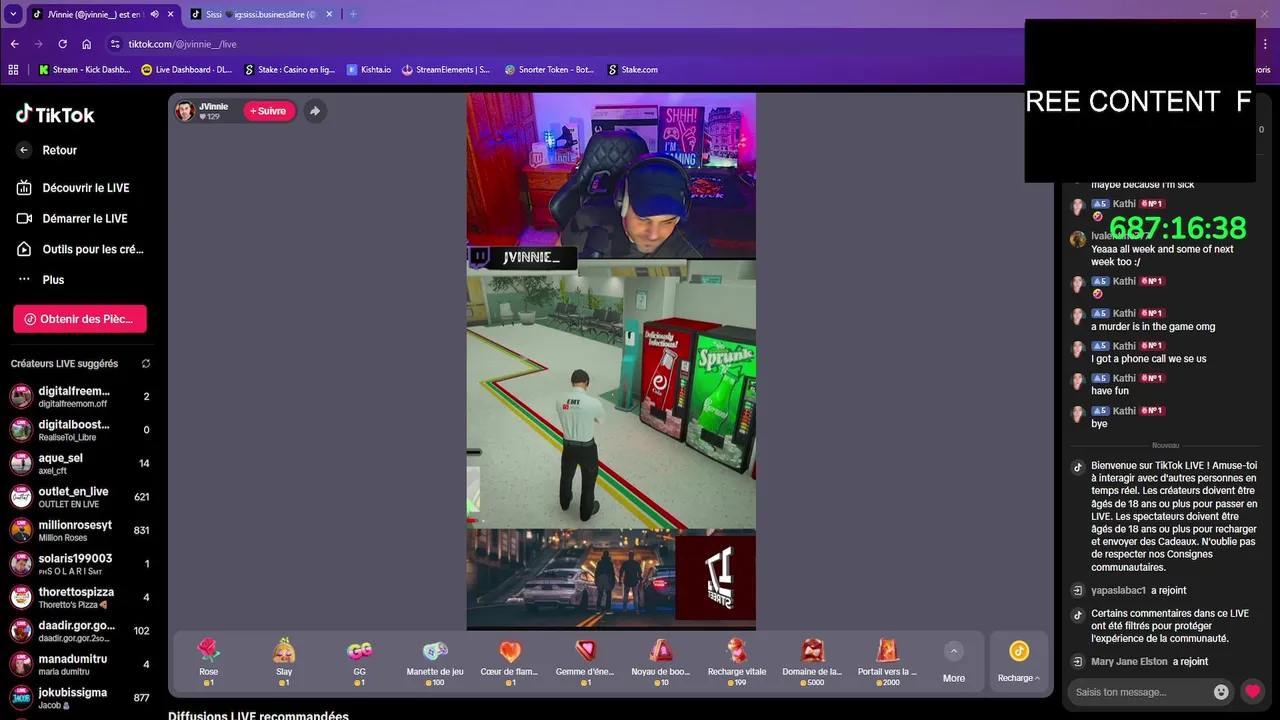Go to browser home page

(87, 44)
